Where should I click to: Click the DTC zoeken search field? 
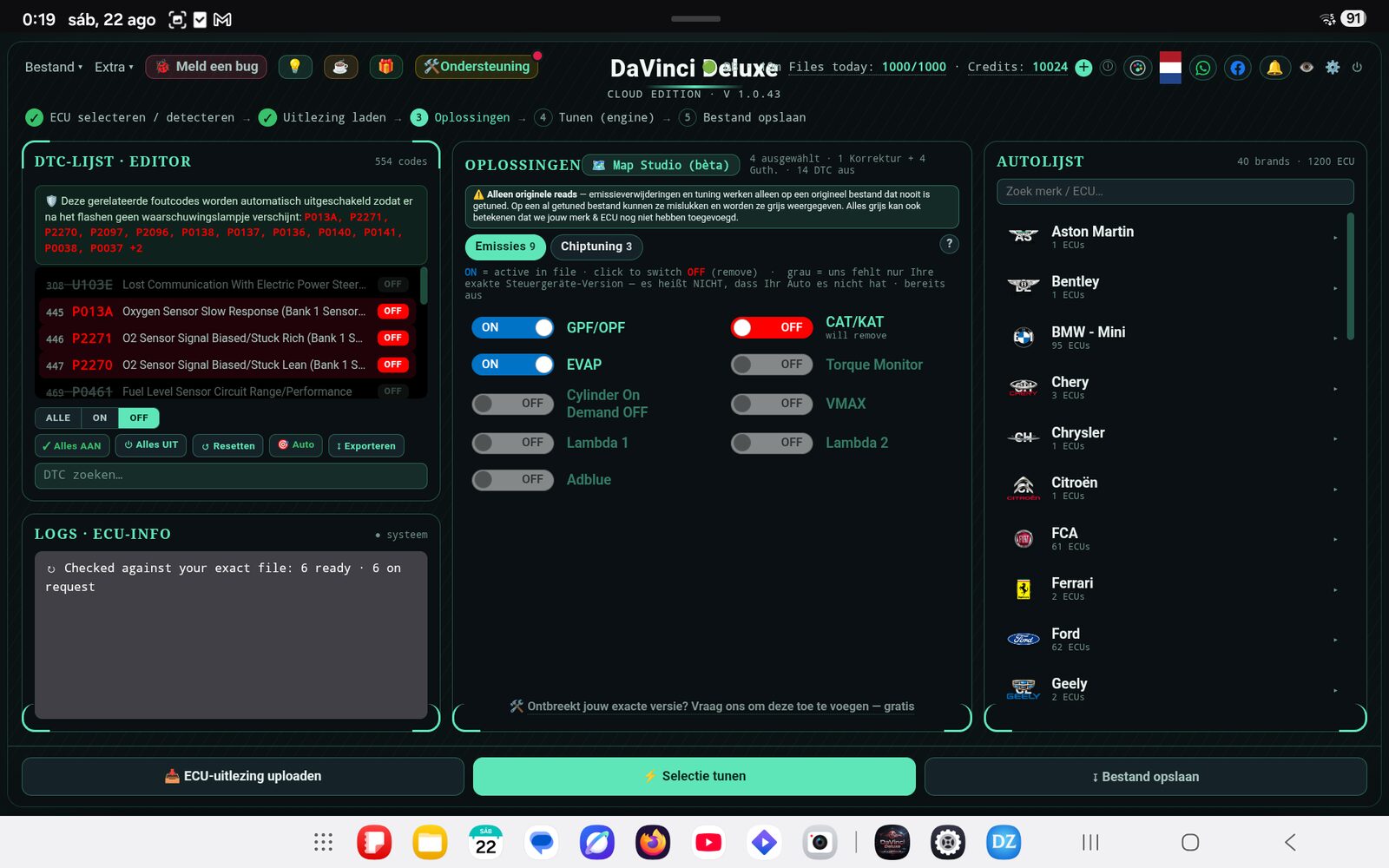point(231,475)
